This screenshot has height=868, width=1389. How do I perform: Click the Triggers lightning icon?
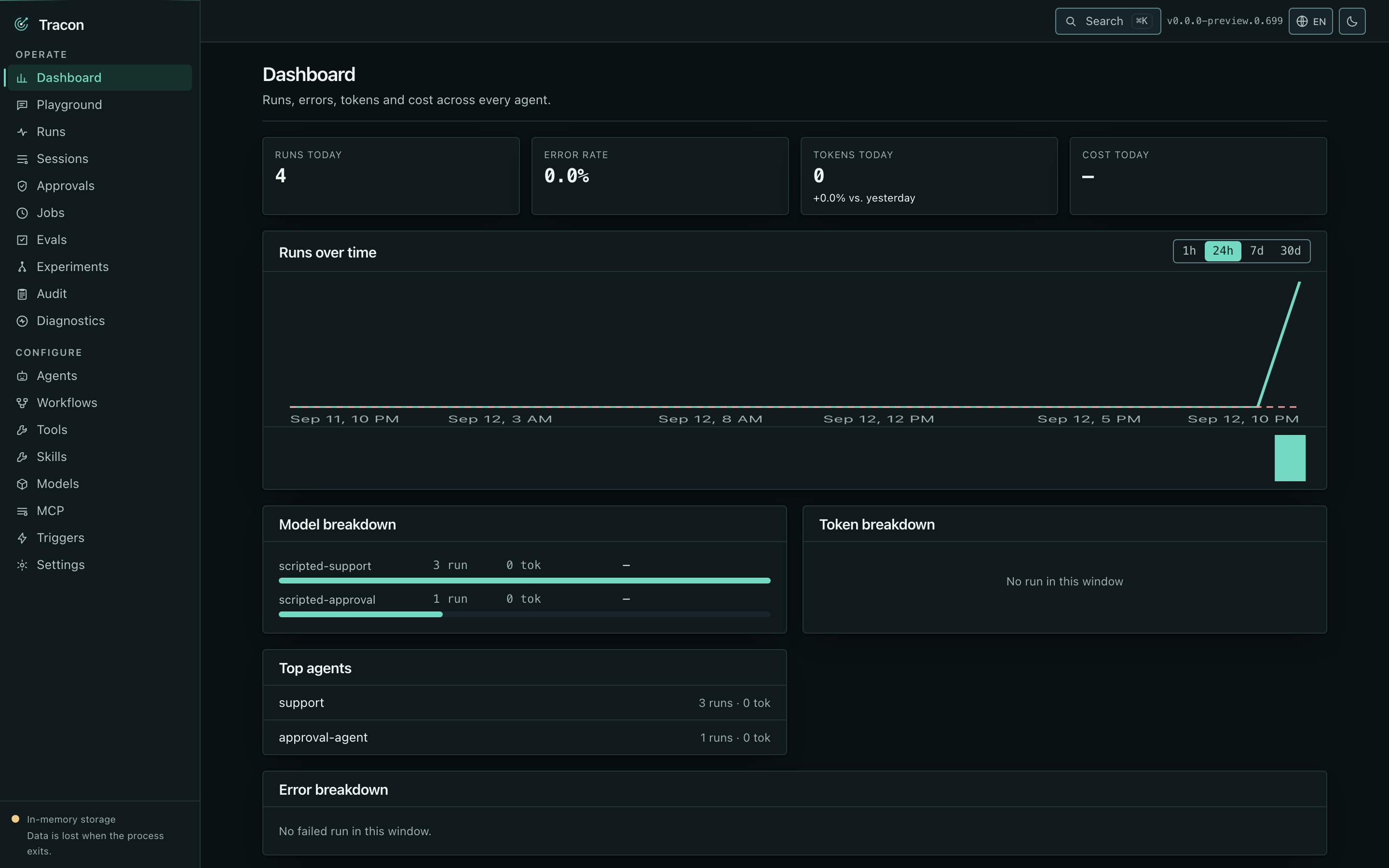click(22, 538)
